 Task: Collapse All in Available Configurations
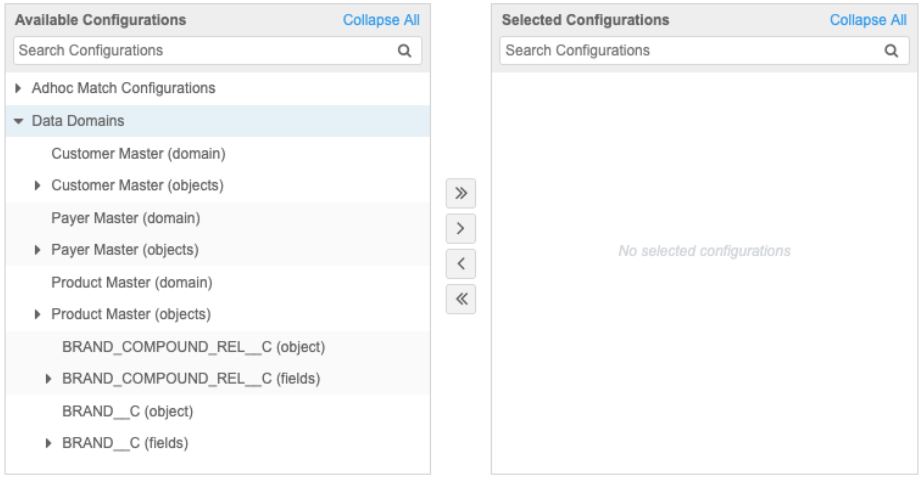[381, 20]
